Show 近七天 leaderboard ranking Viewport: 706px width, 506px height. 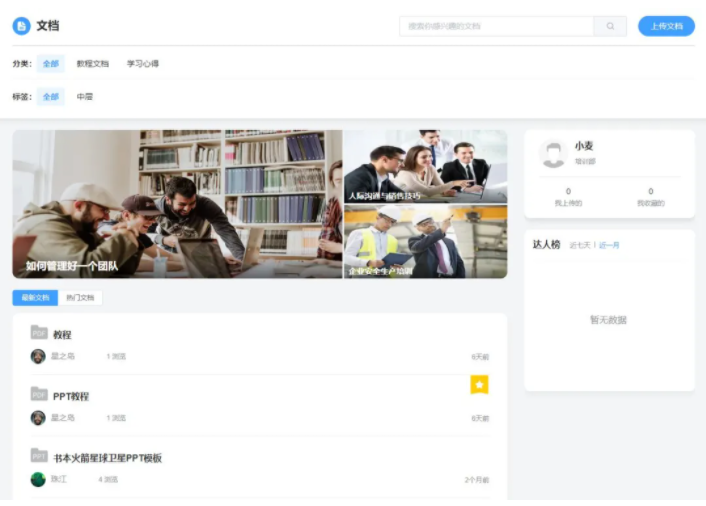tap(580, 245)
